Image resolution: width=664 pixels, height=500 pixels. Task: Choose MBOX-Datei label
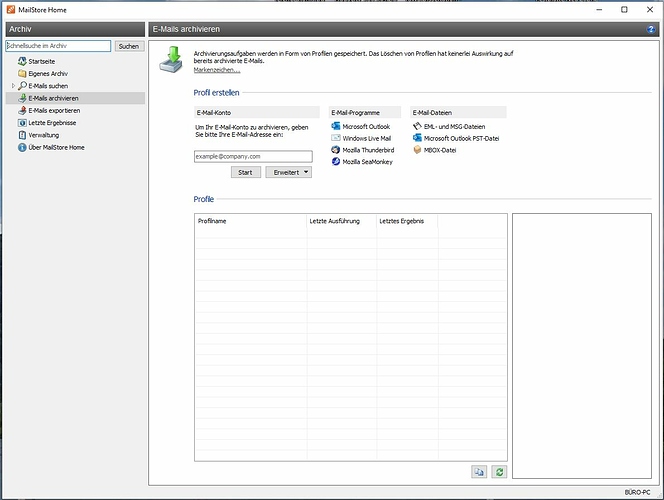pyautogui.click(x=440, y=150)
